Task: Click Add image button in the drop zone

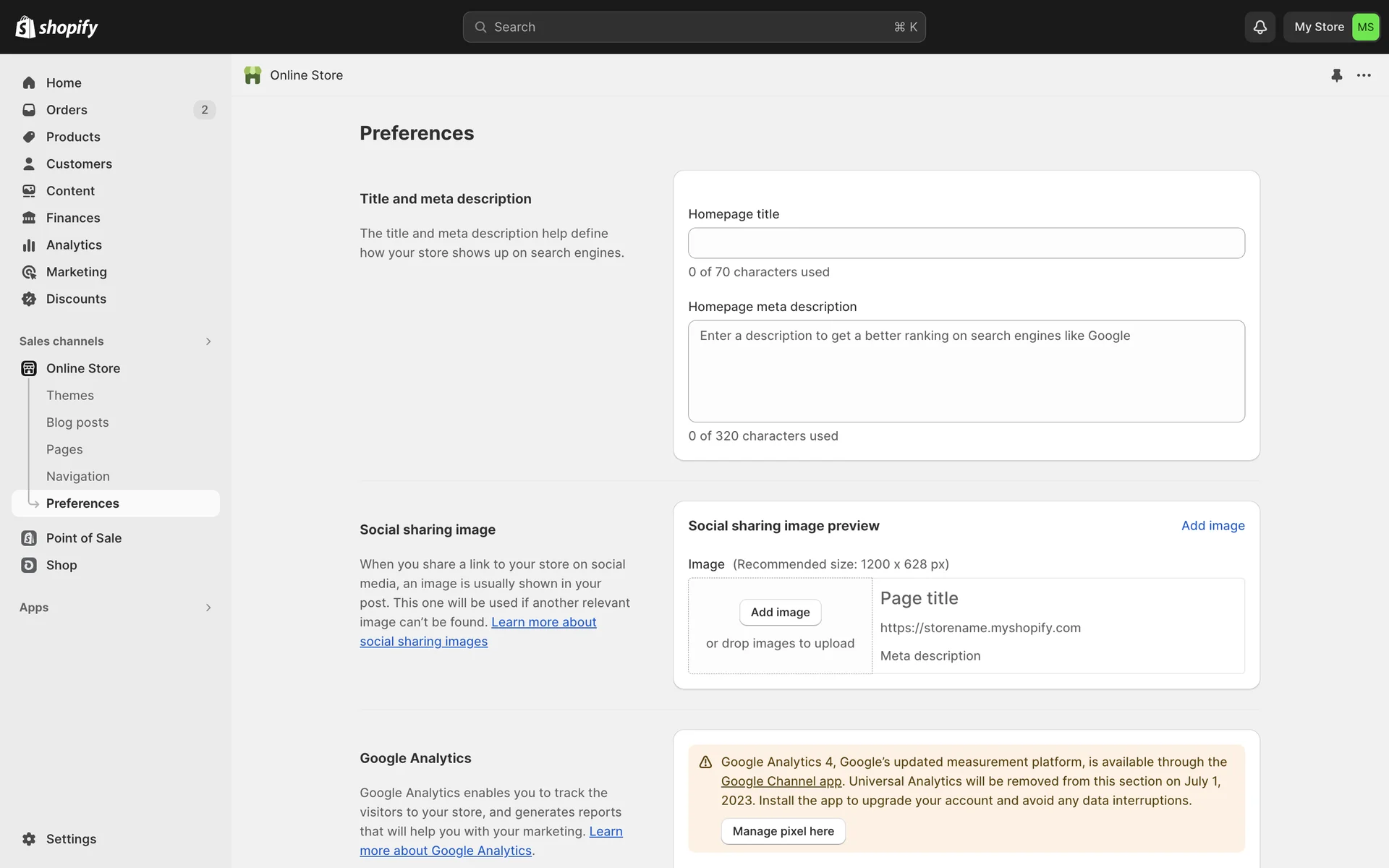Action: tap(780, 613)
